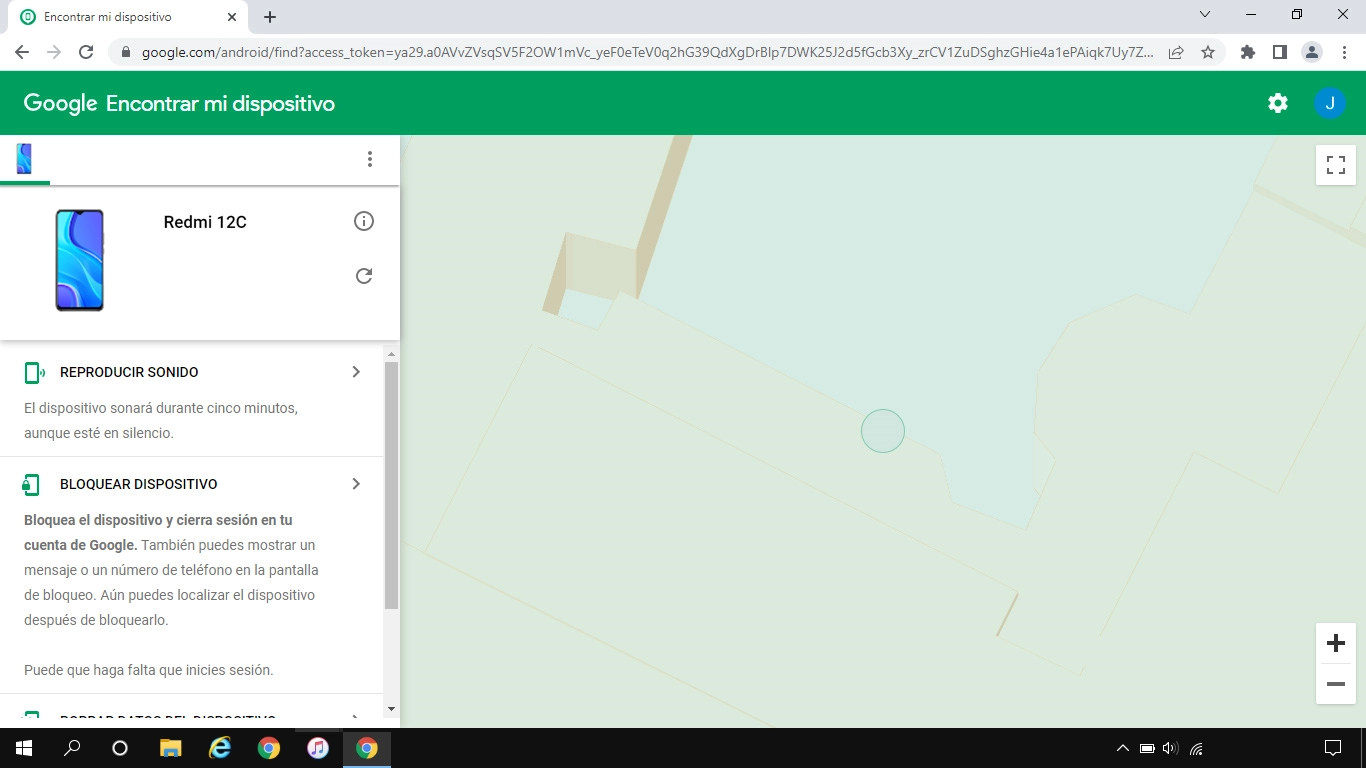
Task: Open File Explorer from the taskbar
Action: tap(171, 748)
